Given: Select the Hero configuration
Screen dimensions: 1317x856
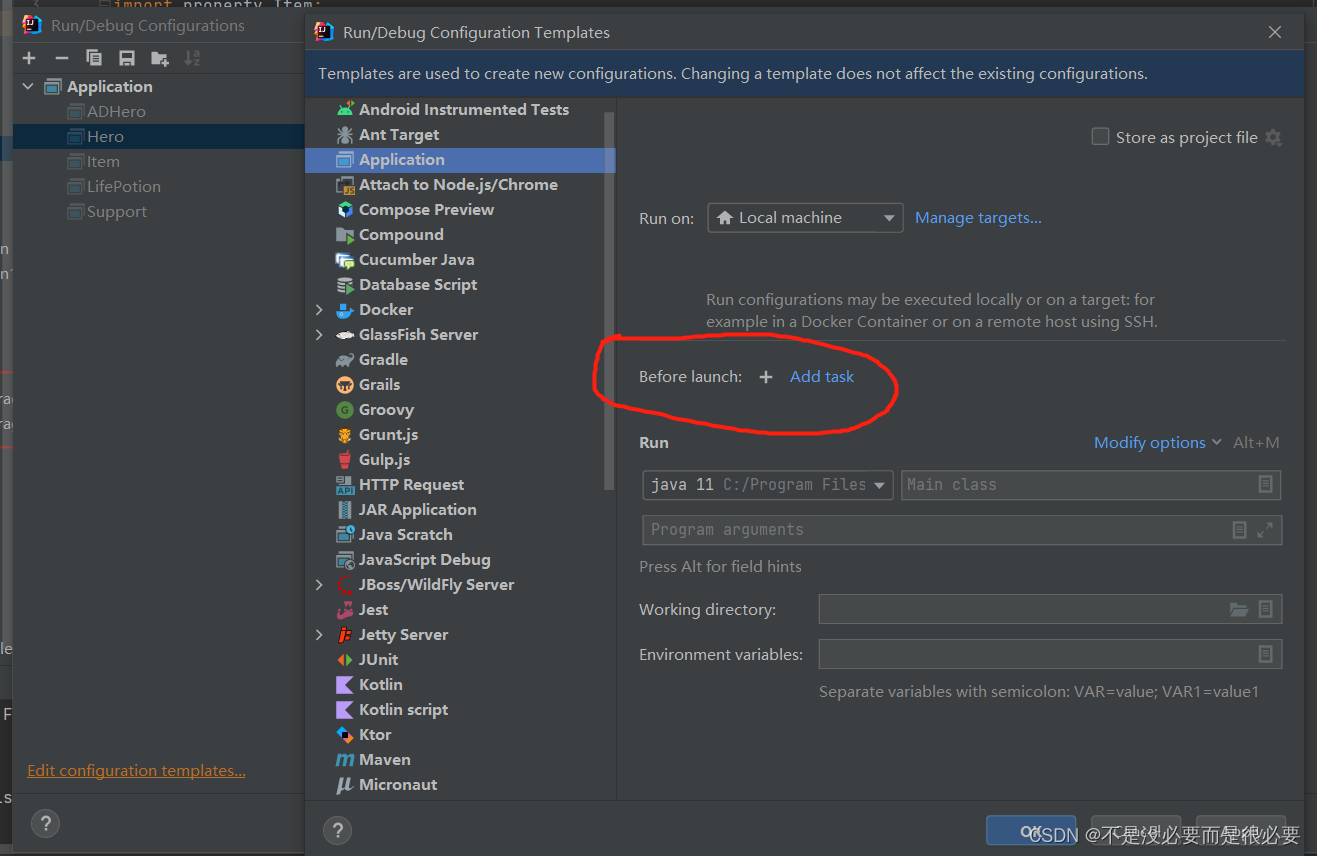Looking at the screenshot, I should pyautogui.click(x=105, y=137).
